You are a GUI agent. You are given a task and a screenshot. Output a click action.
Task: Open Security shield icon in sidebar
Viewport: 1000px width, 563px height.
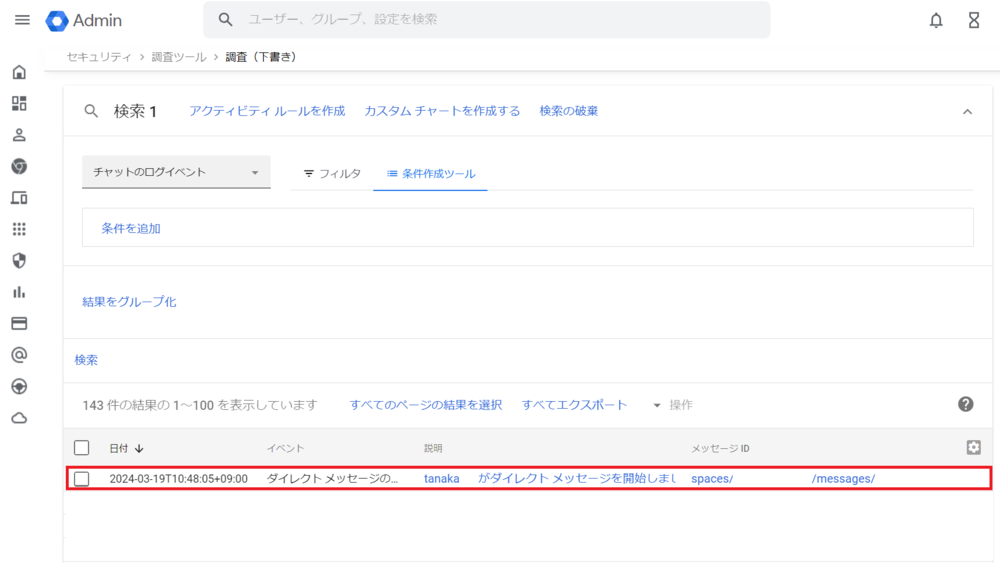pyautogui.click(x=19, y=261)
